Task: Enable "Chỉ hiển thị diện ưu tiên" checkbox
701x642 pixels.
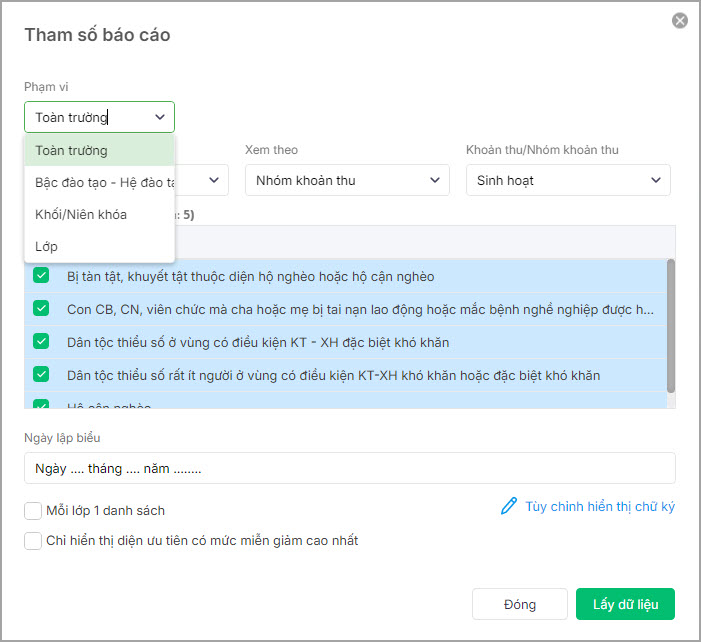Action: (x=33, y=541)
